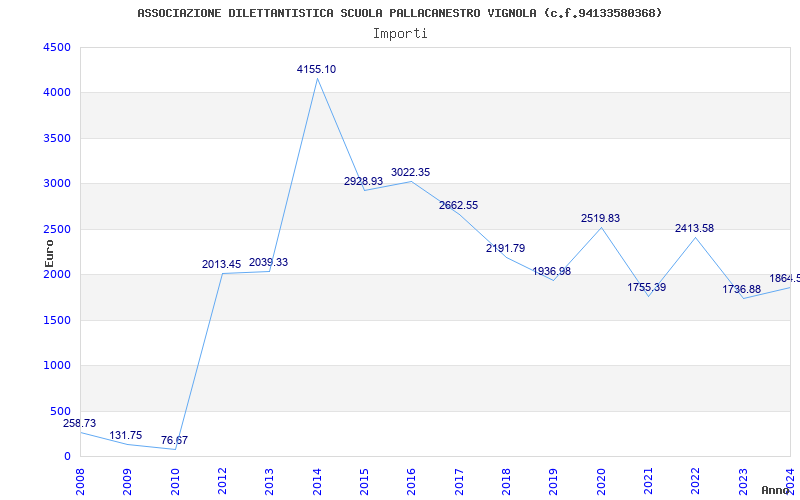Click the x-axis year 2015
This screenshot has height=500, width=800.
(364, 482)
